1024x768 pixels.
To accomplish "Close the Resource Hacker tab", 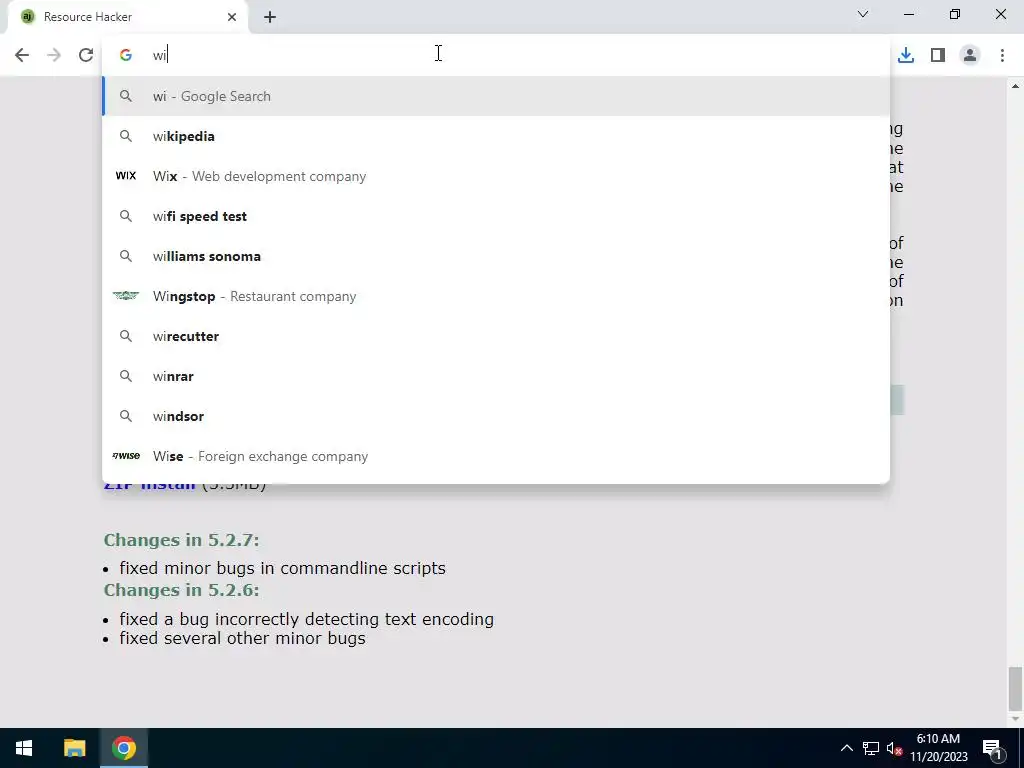I will tap(232, 17).
